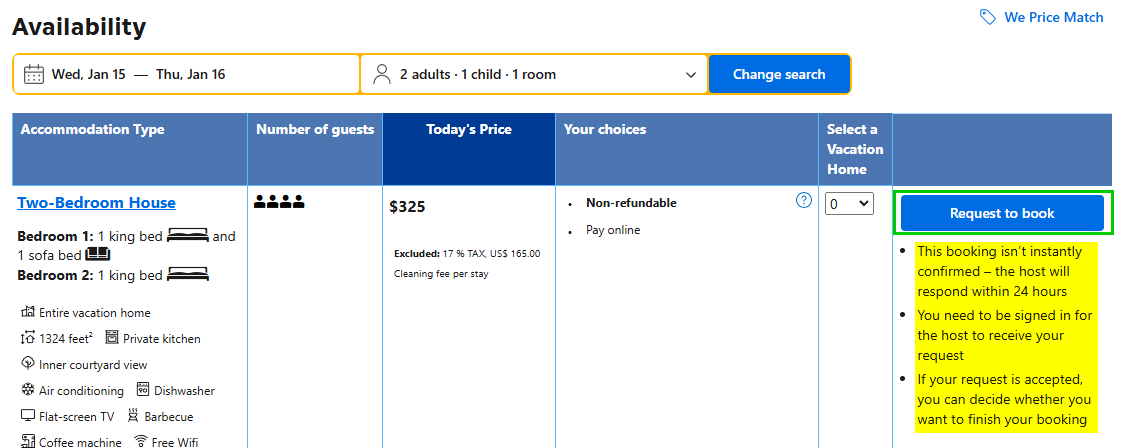Click the four-guests occupancy icon
The image size is (1134, 448).
coord(279,203)
